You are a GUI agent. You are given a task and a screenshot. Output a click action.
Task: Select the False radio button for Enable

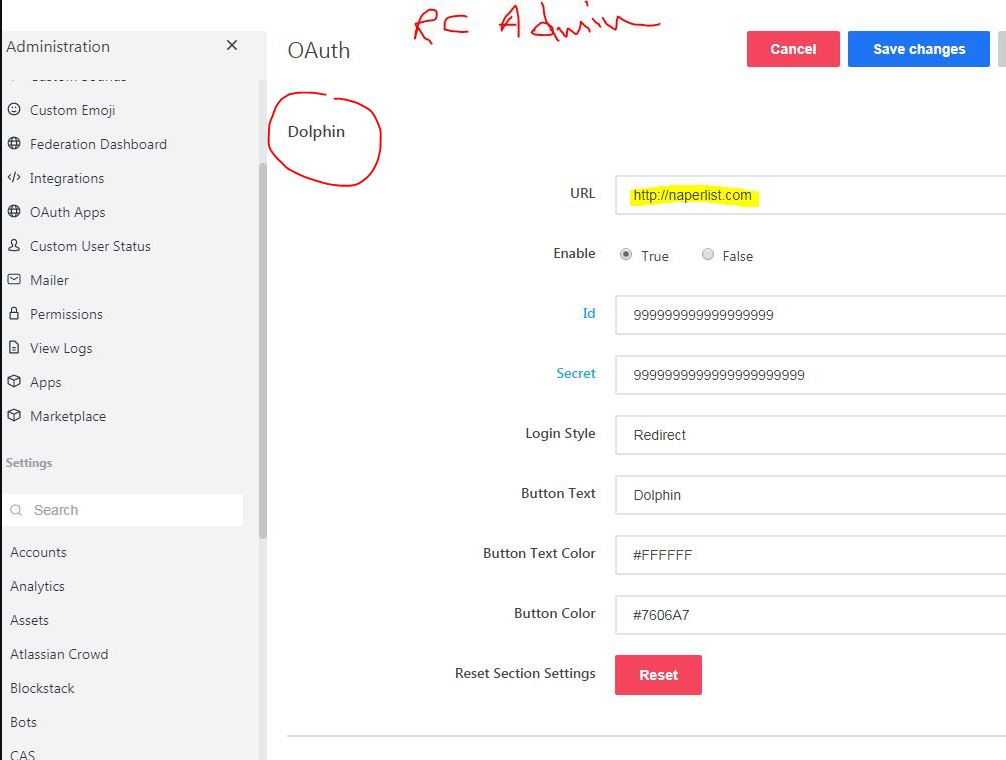(708, 255)
